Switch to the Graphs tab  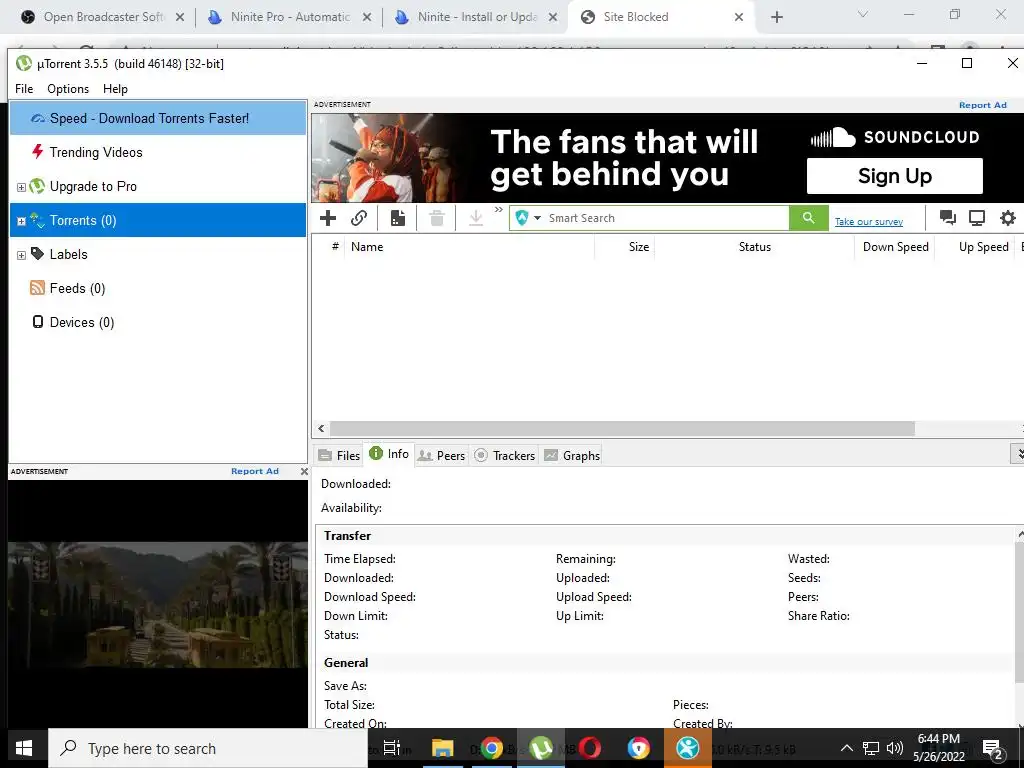(572, 455)
